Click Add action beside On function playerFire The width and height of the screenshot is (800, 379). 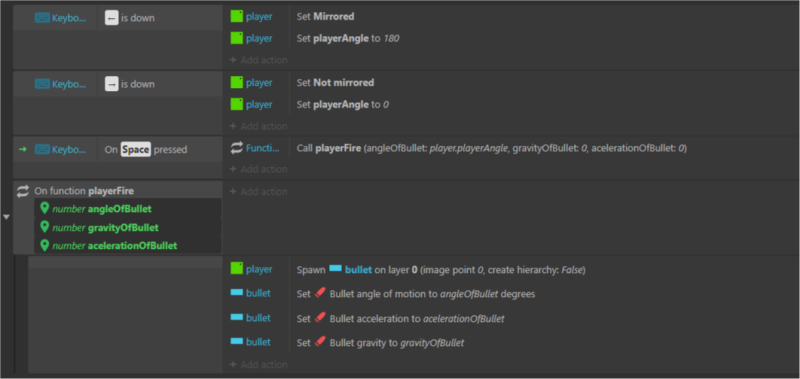259,192
